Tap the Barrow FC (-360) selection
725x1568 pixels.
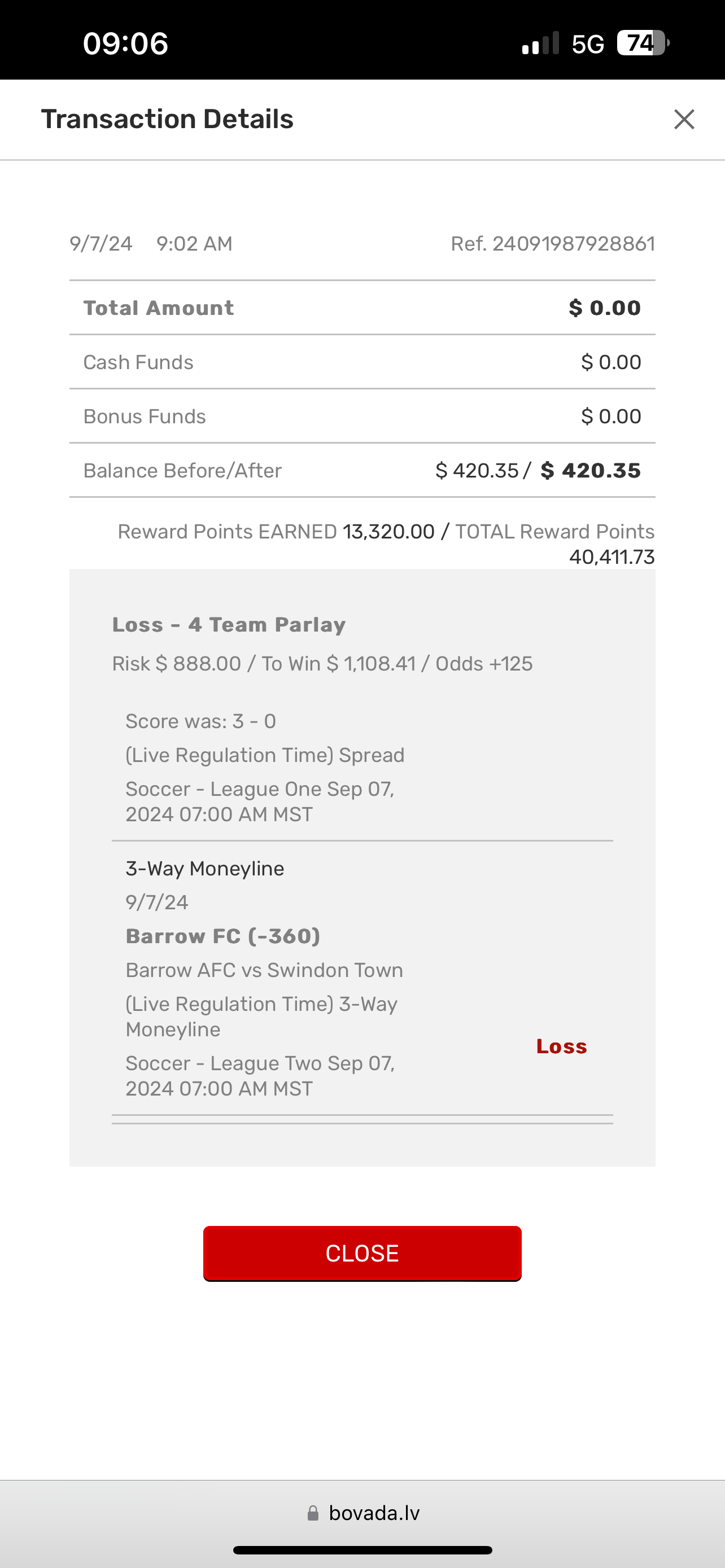(223, 936)
